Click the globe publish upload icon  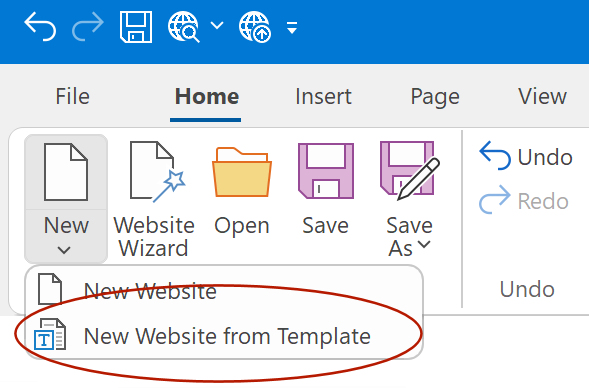(255, 27)
